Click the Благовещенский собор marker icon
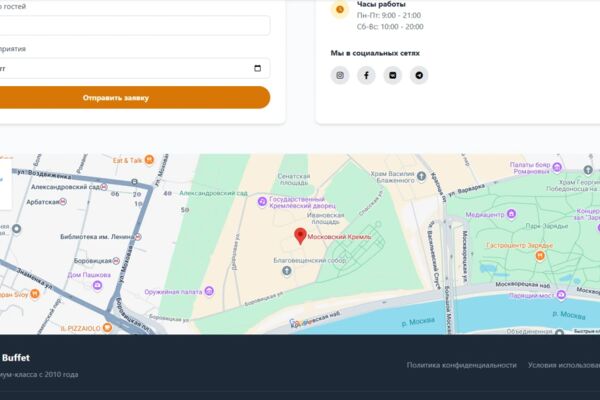 pyautogui.click(x=287, y=271)
